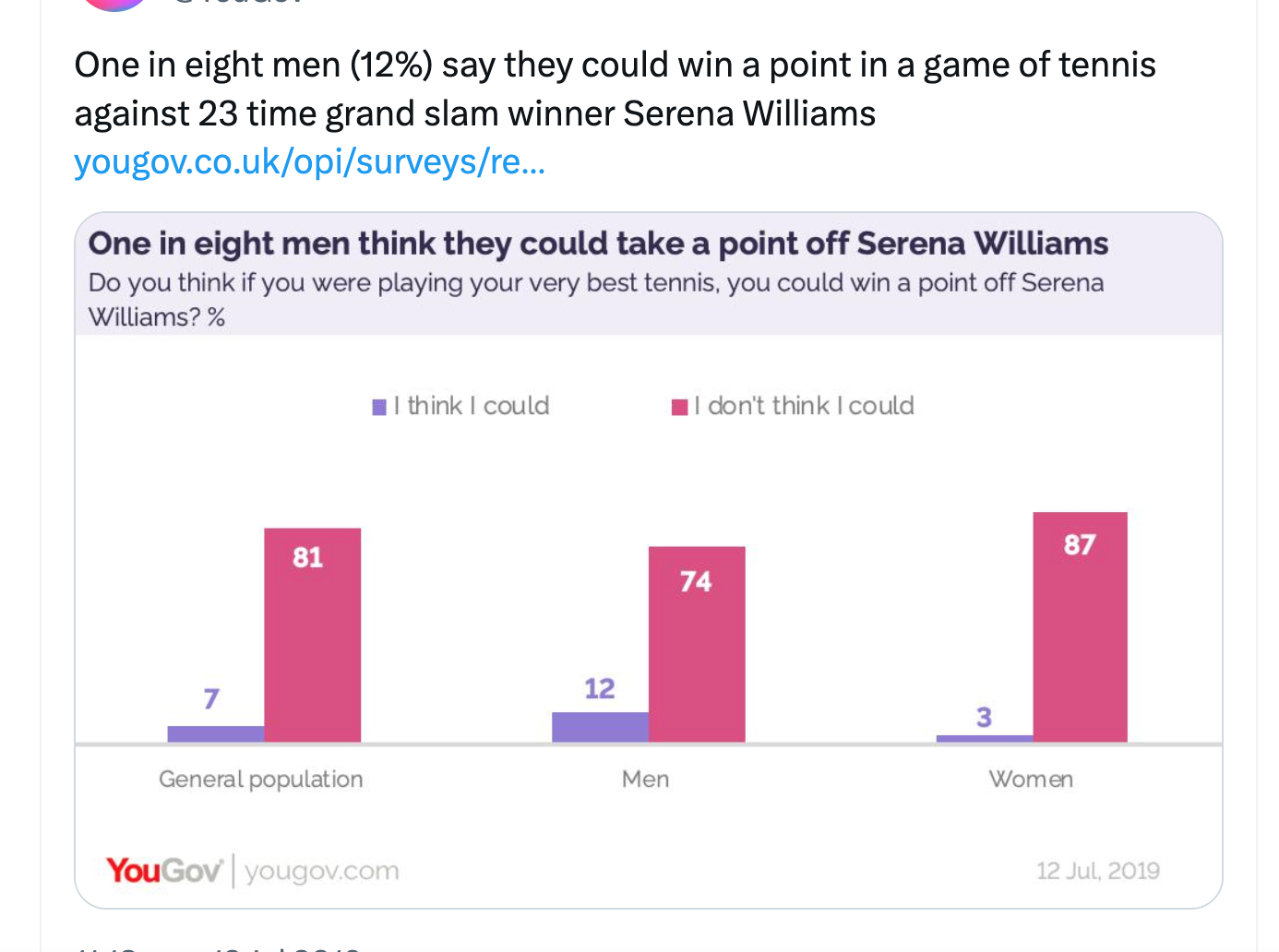Screen dimensions: 1279x952
Task: Click the pink 'I don't think I could' legend swatch
Action: click(x=679, y=407)
